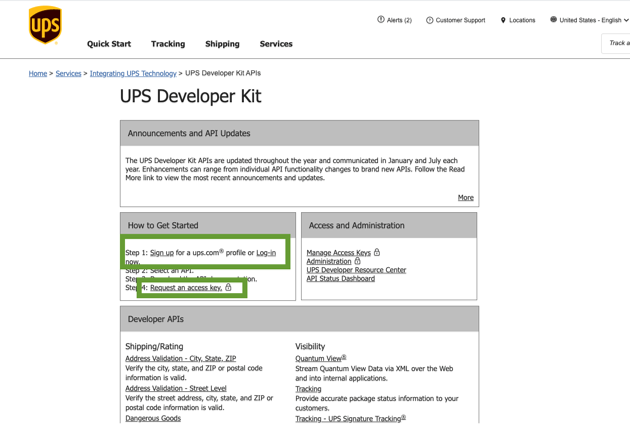The height and width of the screenshot is (424, 630).
Task: Click the globe language icon
Action: 553,20
